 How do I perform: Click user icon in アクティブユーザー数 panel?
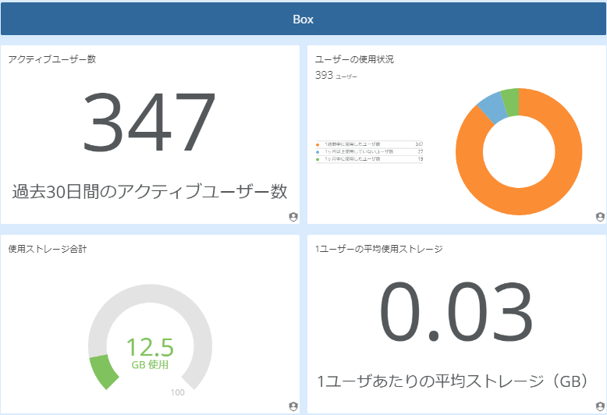click(292, 216)
